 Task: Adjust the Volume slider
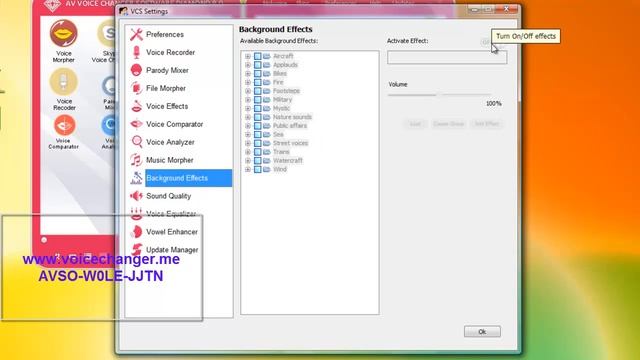(439, 94)
